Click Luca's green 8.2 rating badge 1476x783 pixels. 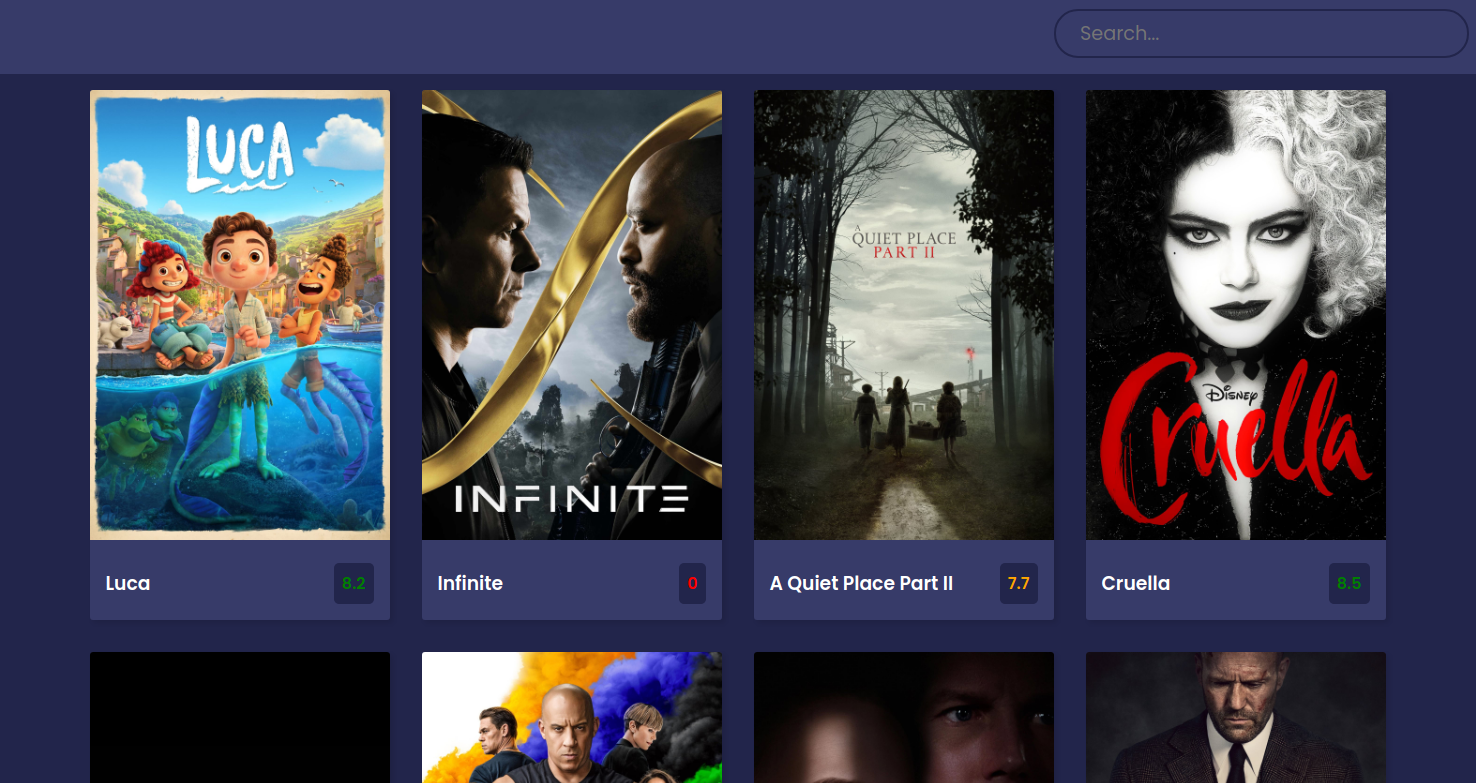tap(353, 583)
